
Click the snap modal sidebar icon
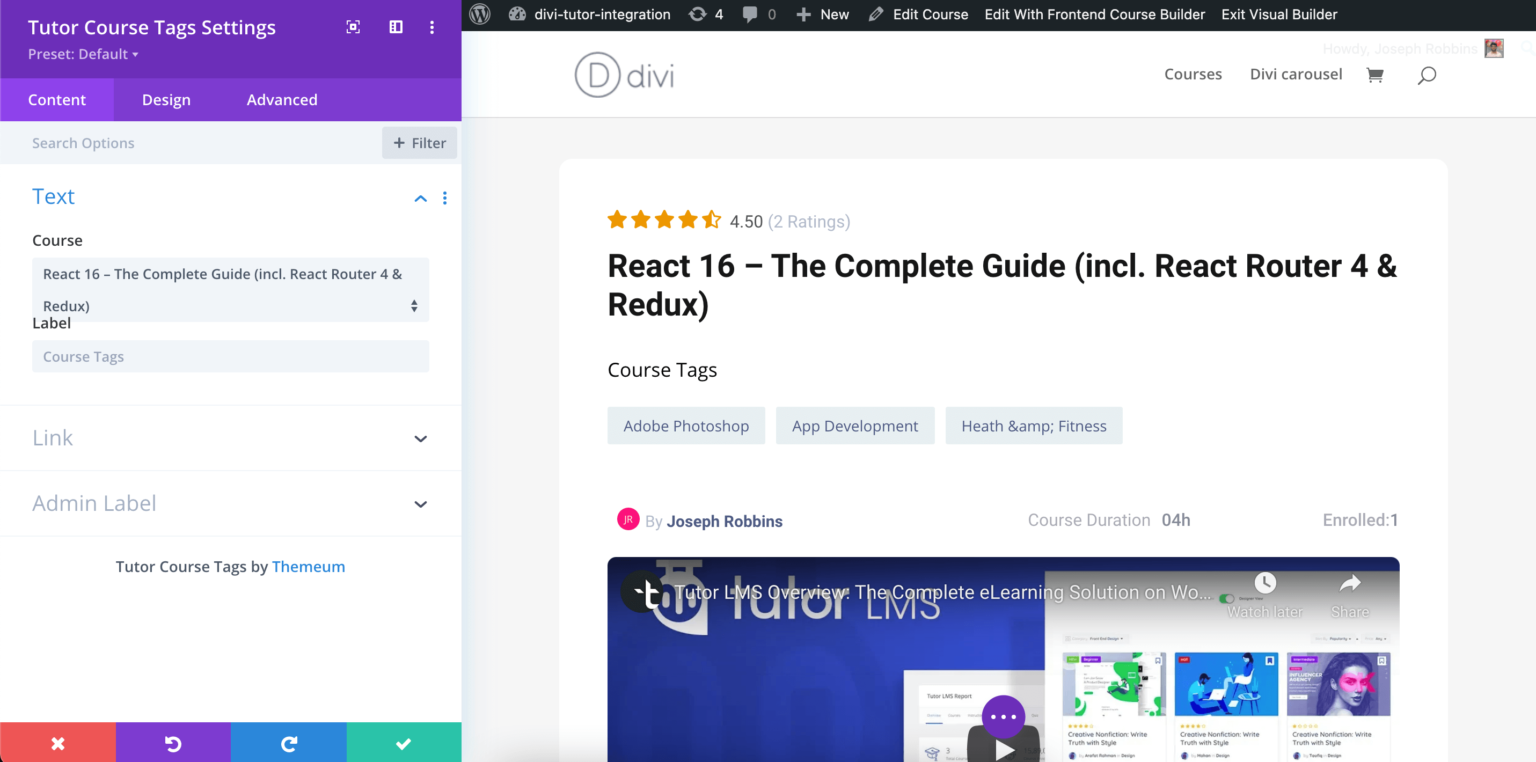click(x=396, y=27)
